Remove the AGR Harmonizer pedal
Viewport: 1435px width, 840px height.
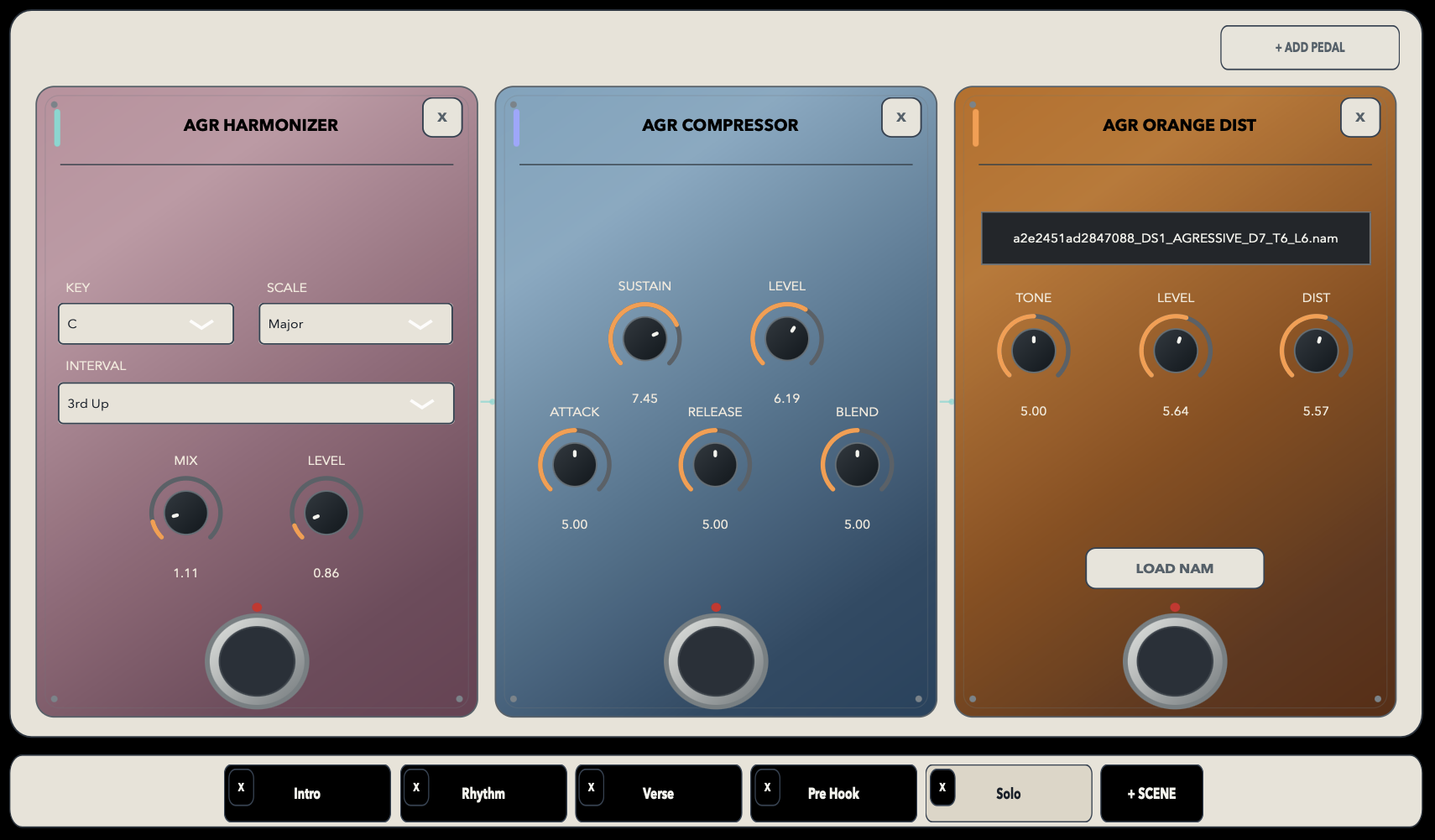point(442,117)
